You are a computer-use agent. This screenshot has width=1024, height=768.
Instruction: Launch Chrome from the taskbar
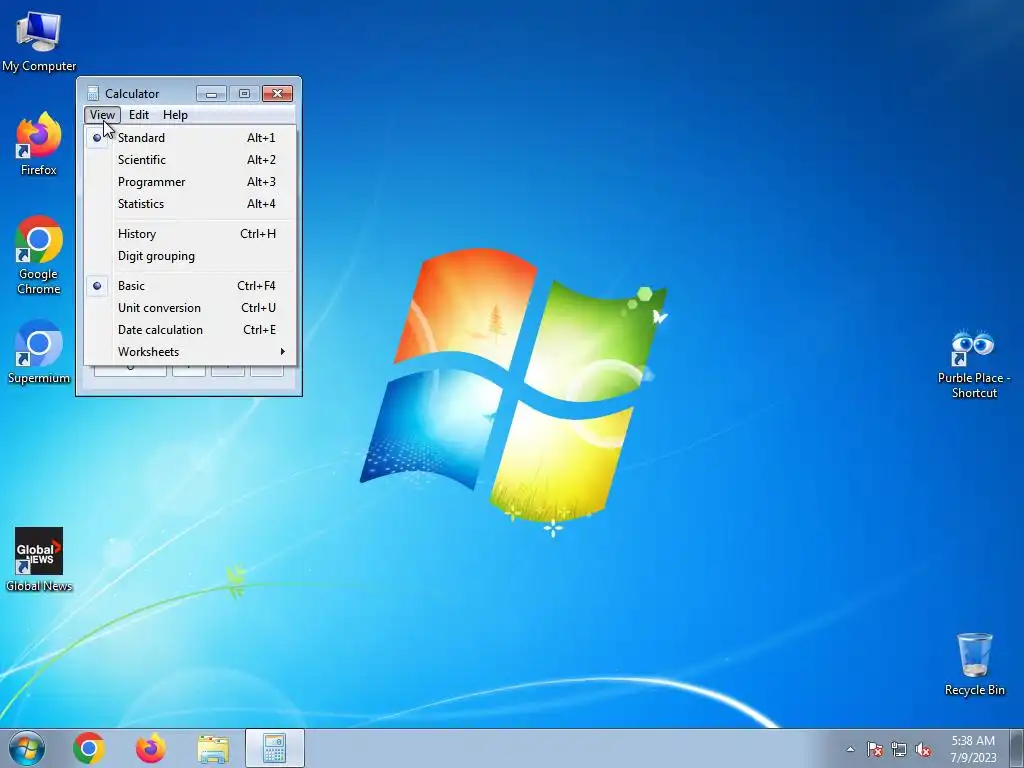coord(89,748)
